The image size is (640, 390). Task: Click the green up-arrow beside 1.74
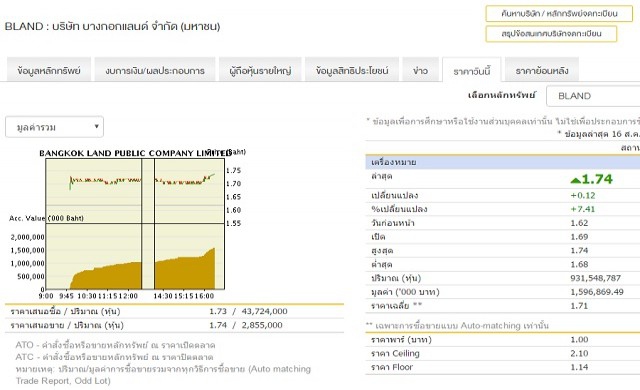(575, 180)
